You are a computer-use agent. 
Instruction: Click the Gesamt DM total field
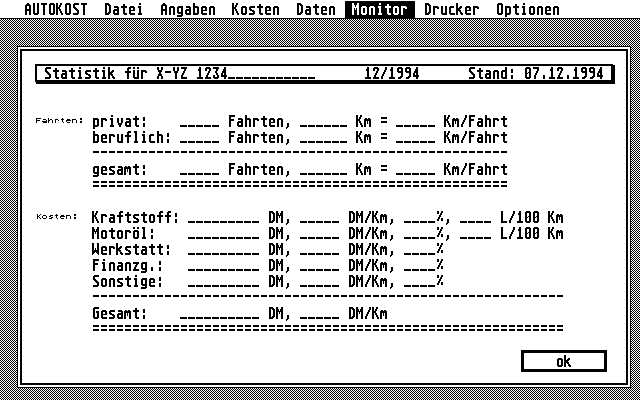[220, 313]
